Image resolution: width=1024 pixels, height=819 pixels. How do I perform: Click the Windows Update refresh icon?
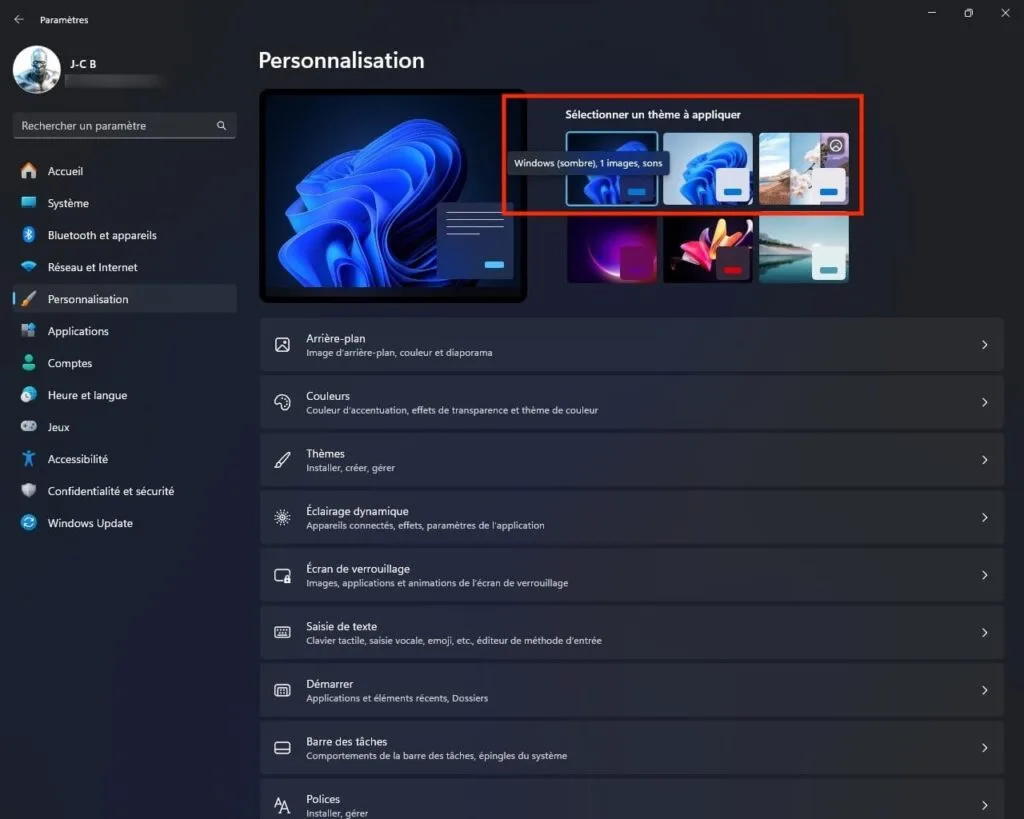(29, 522)
